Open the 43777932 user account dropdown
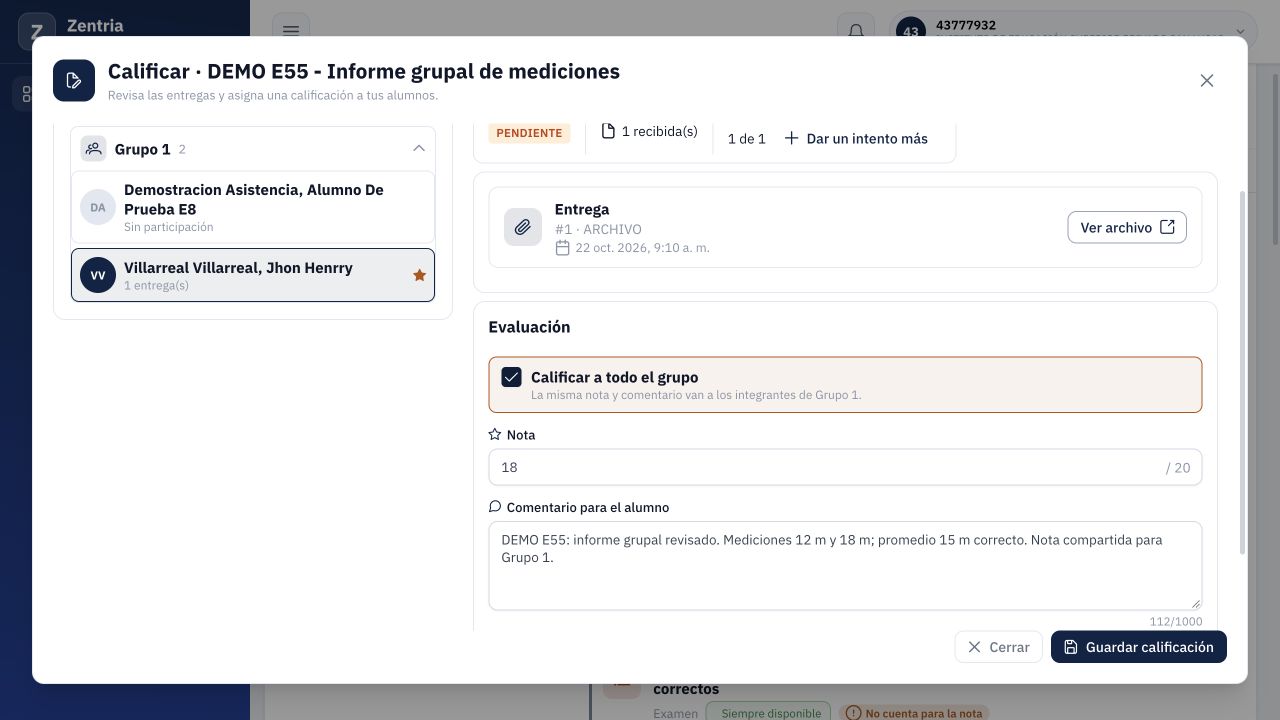This screenshot has width=1280, height=720. click(1073, 31)
